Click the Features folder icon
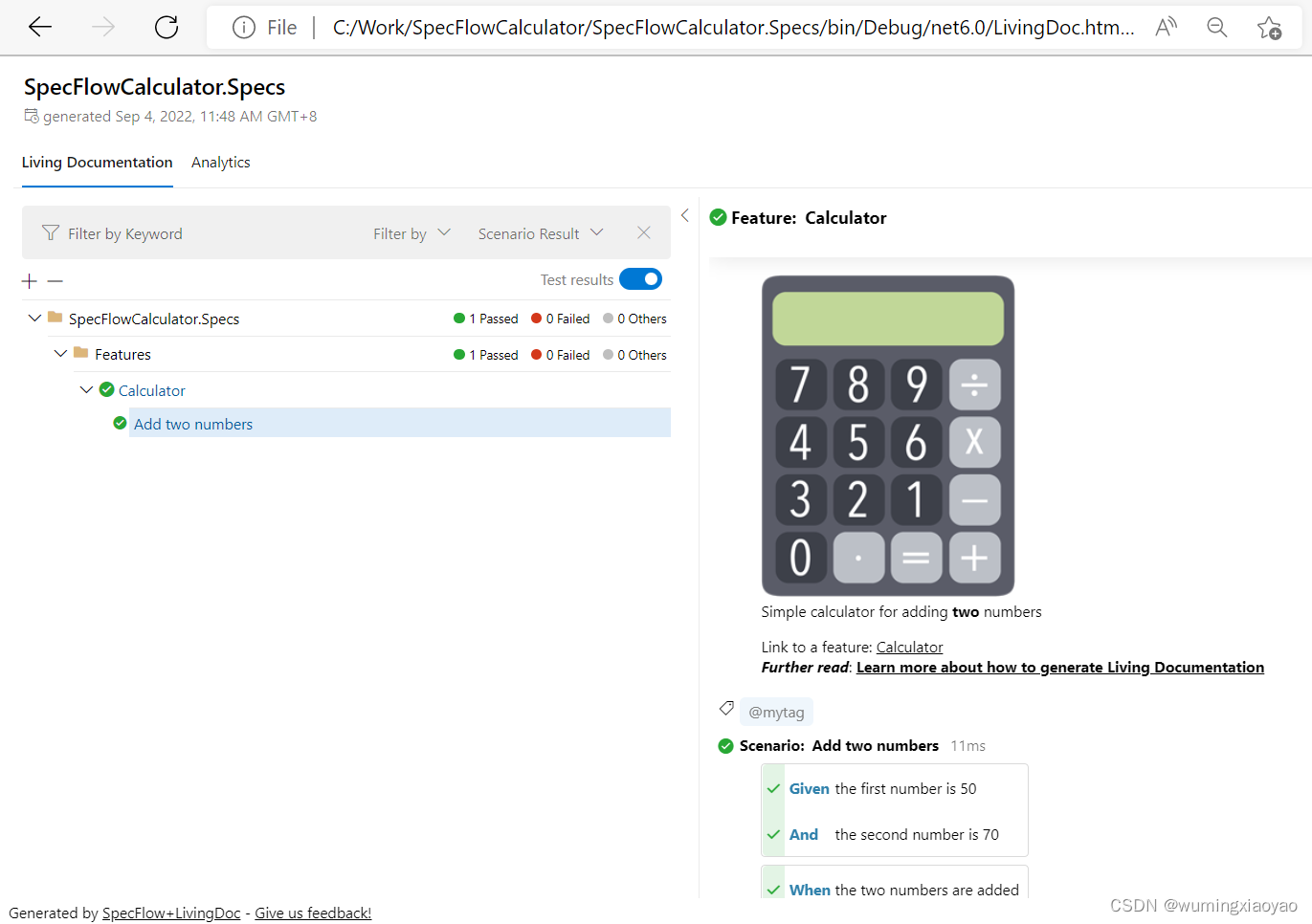Viewport: 1312px width, 924px height. click(x=81, y=352)
